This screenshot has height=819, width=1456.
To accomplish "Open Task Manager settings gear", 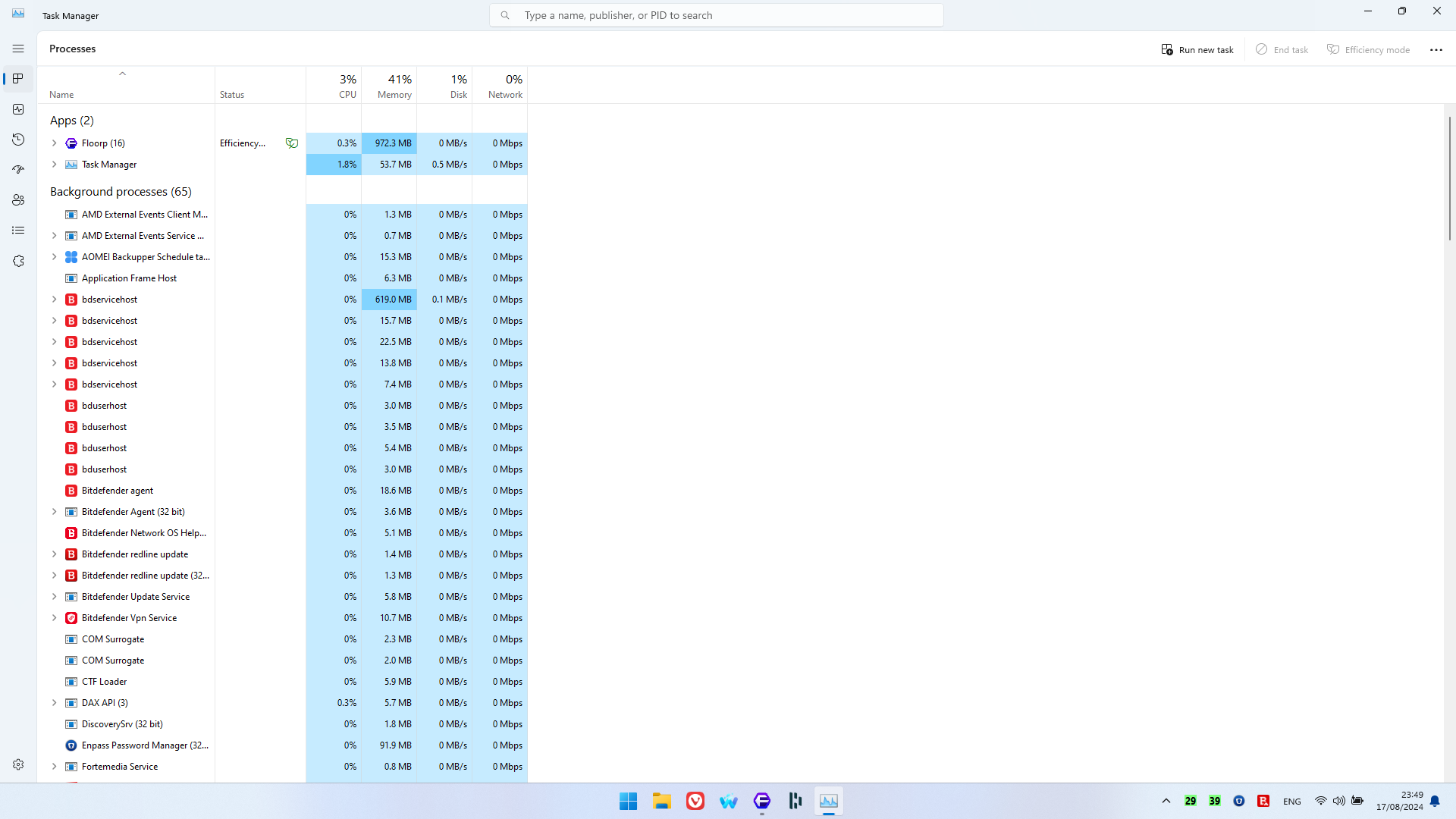I will (18, 764).
